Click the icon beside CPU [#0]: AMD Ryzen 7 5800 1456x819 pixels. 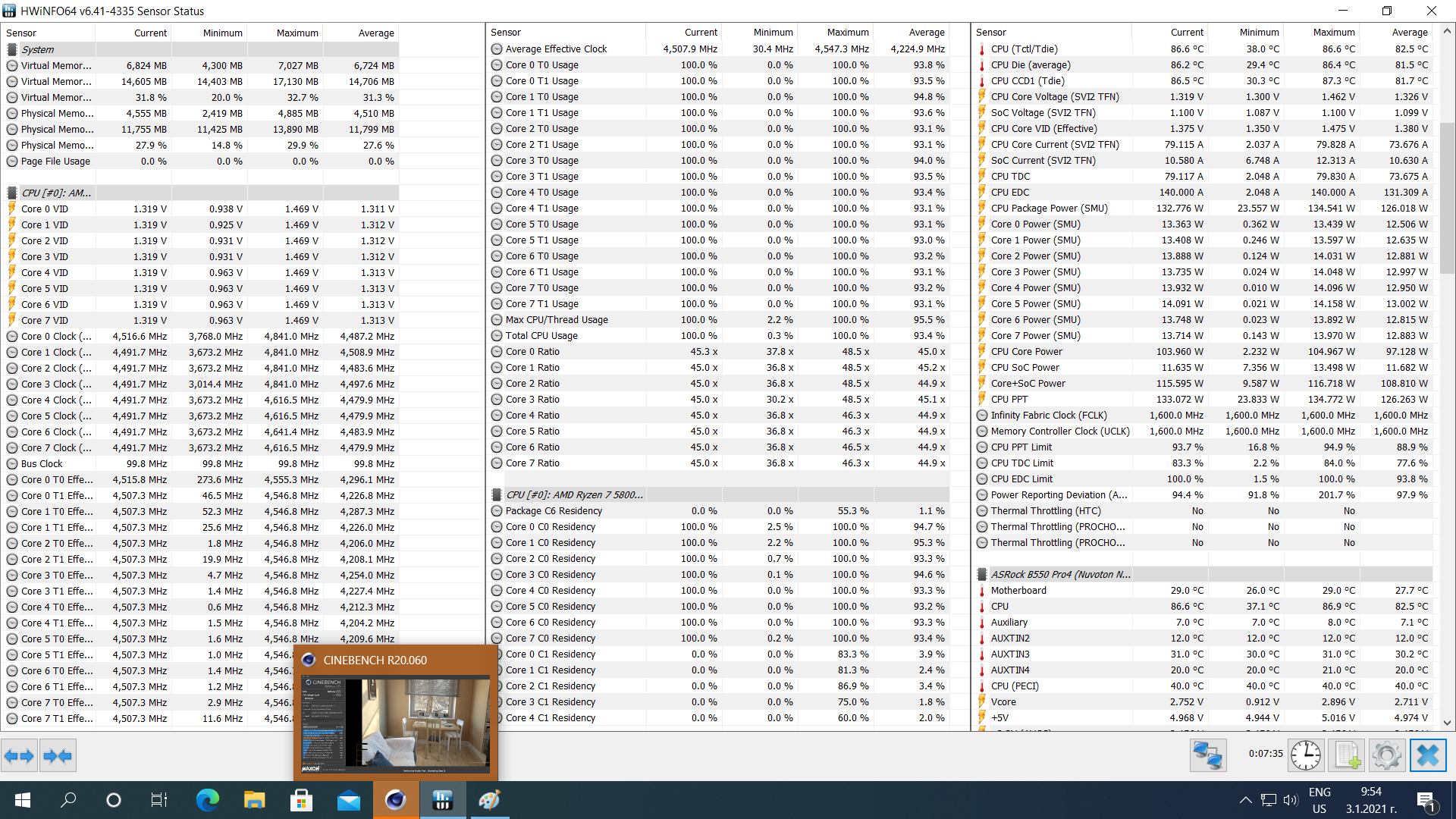497,494
